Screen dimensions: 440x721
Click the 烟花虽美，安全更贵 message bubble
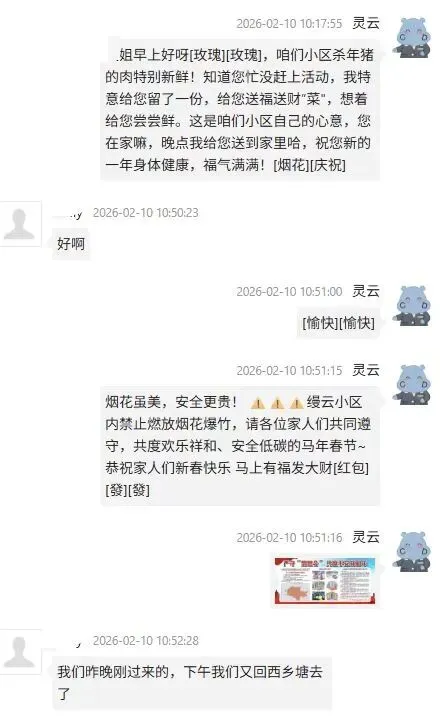click(x=240, y=446)
